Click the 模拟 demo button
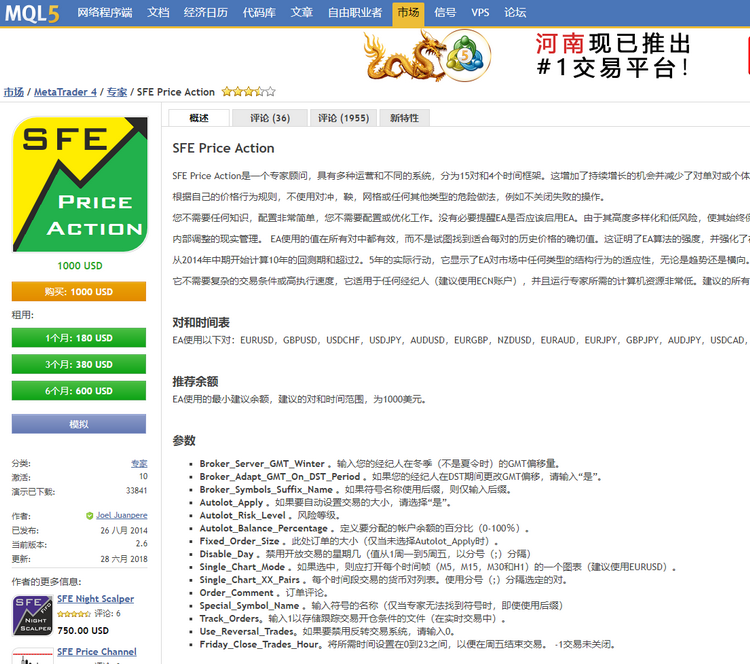The image size is (750, 664). [79, 424]
